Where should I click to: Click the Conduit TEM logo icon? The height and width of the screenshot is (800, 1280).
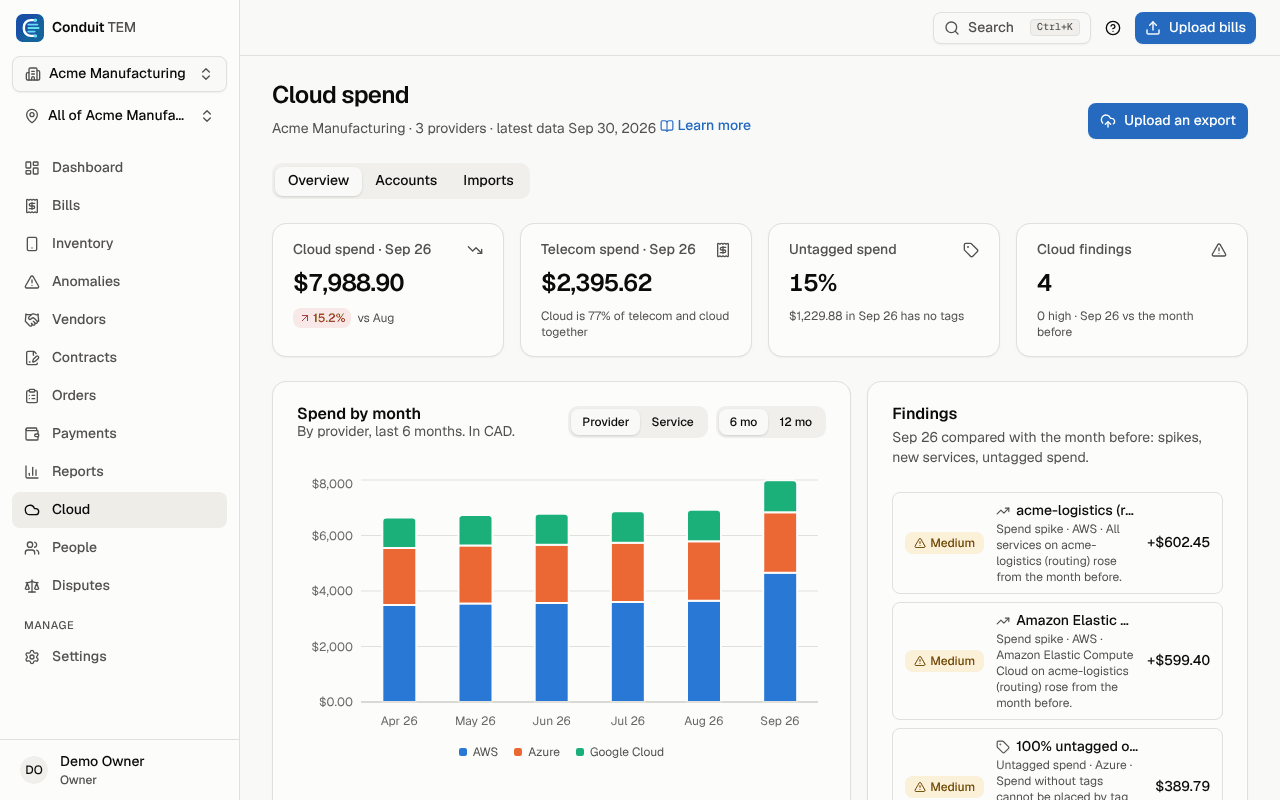coord(30,28)
